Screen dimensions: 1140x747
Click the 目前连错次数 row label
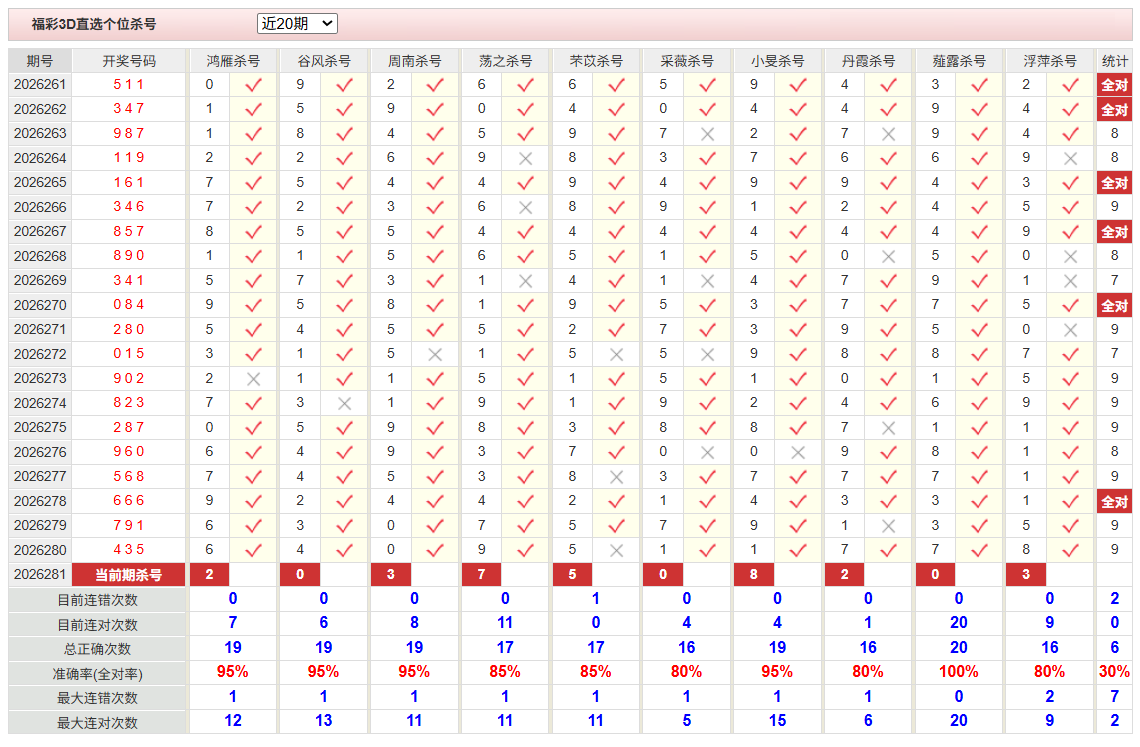coord(97,600)
